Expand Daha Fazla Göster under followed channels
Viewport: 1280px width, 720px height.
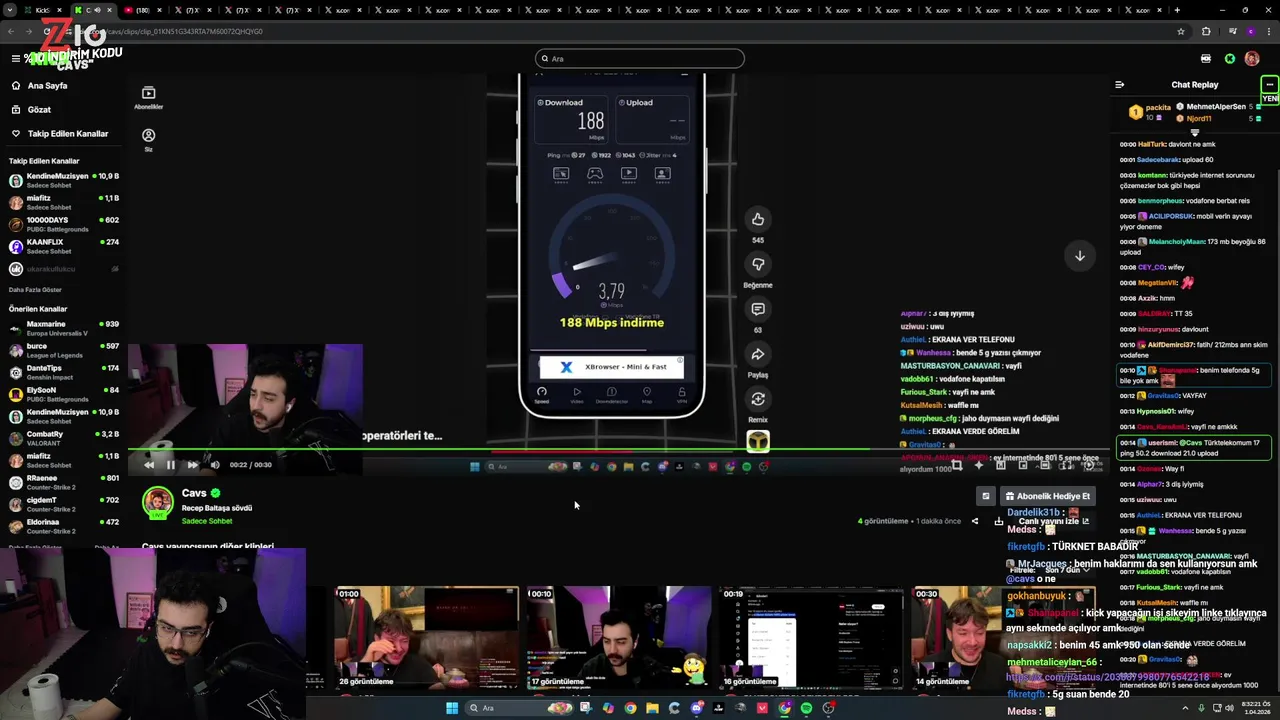coord(35,290)
